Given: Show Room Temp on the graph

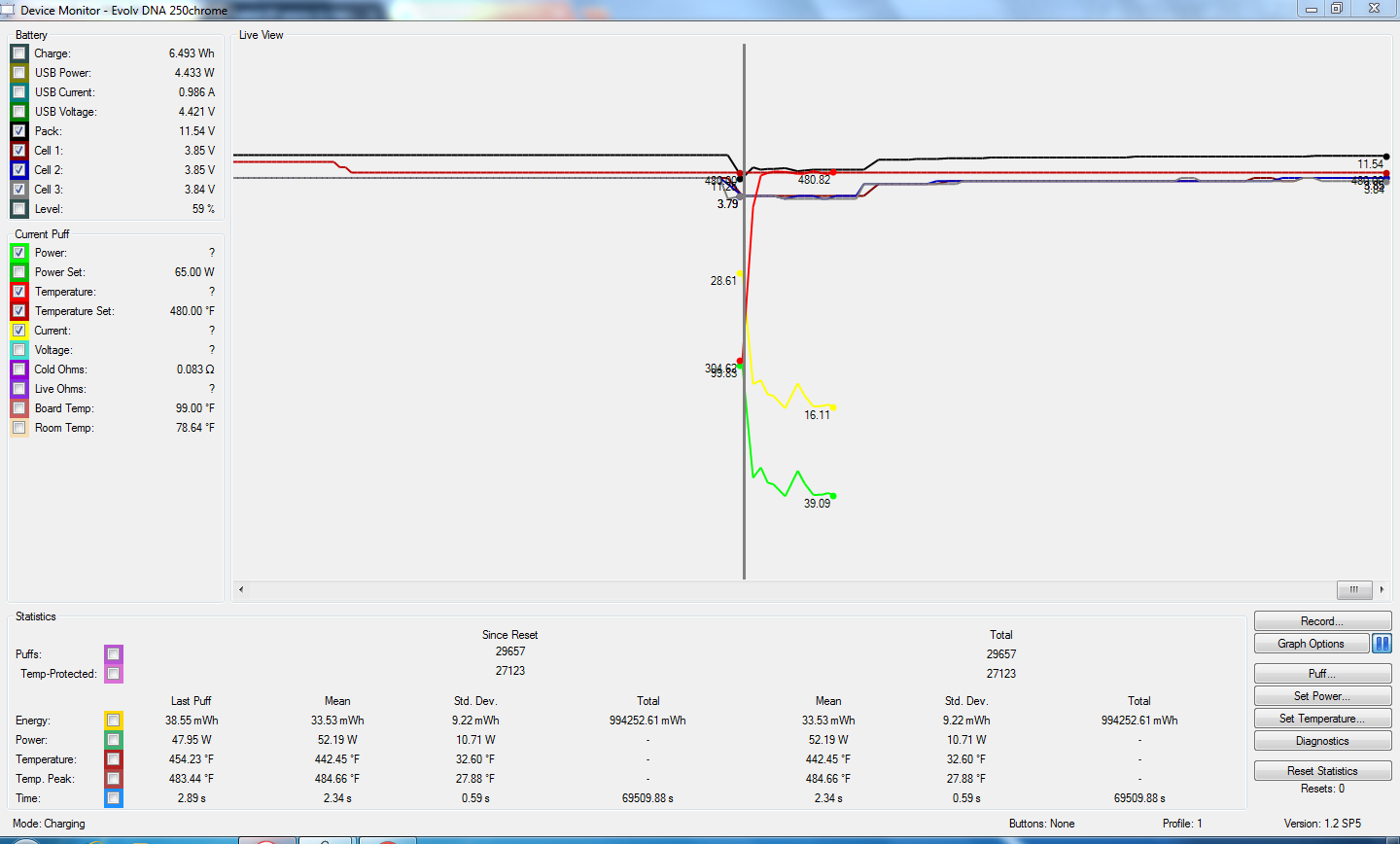Looking at the screenshot, I should coord(19,428).
